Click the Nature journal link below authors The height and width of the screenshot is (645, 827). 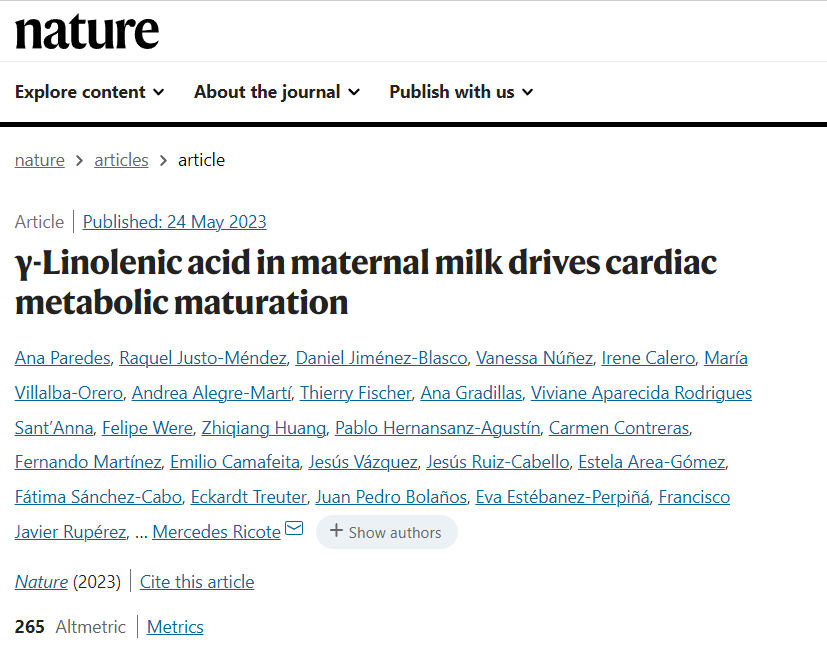(x=41, y=582)
